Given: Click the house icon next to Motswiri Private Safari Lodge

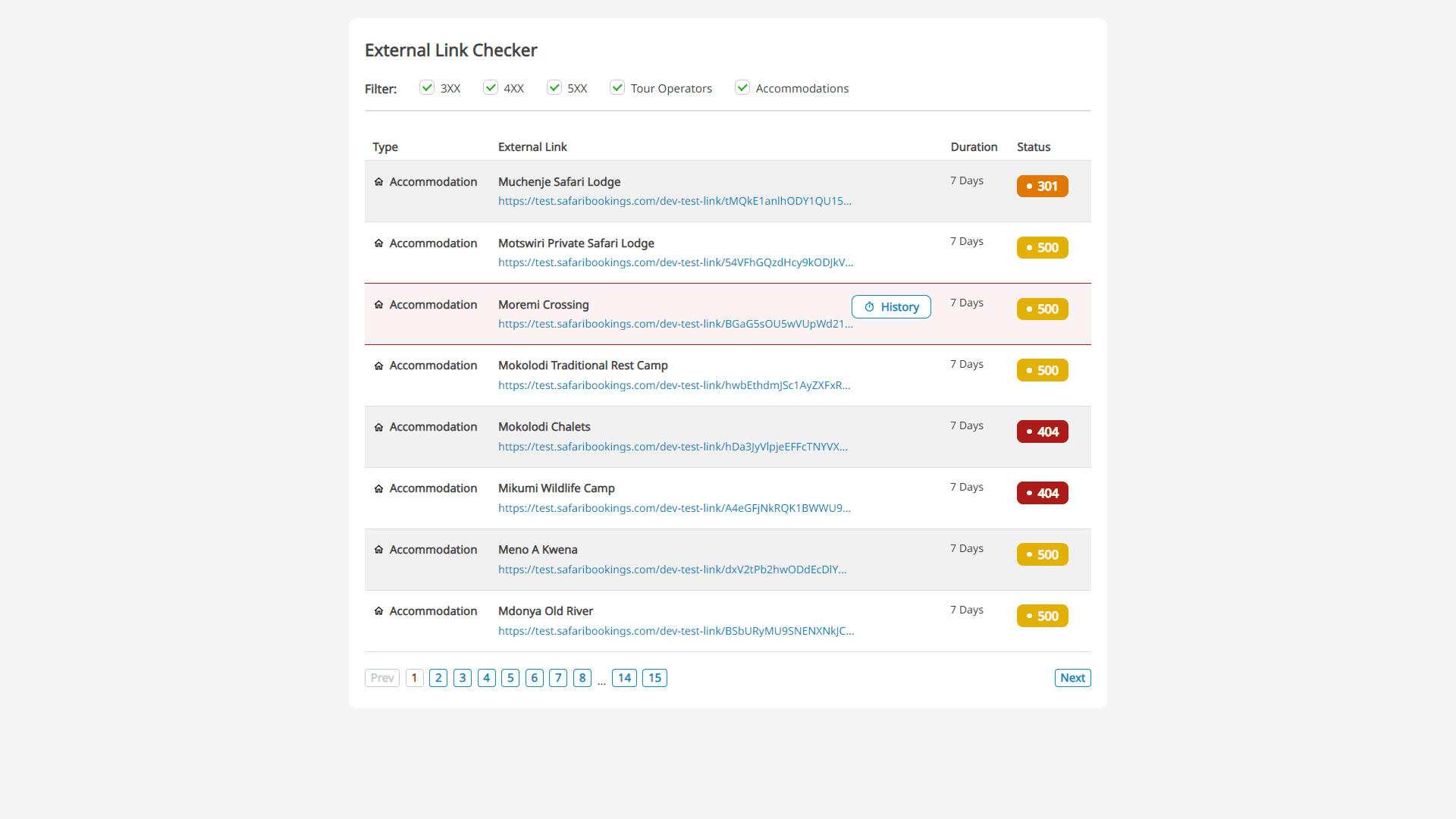Looking at the screenshot, I should pos(378,243).
